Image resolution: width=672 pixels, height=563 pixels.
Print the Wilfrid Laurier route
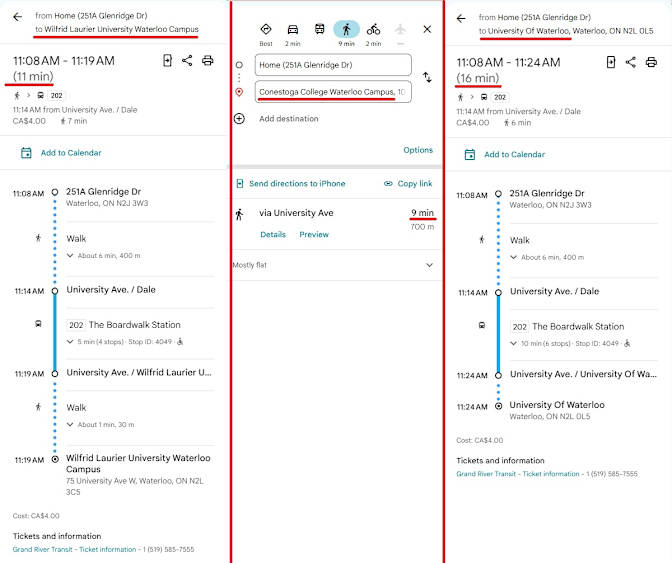pyautogui.click(x=208, y=60)
